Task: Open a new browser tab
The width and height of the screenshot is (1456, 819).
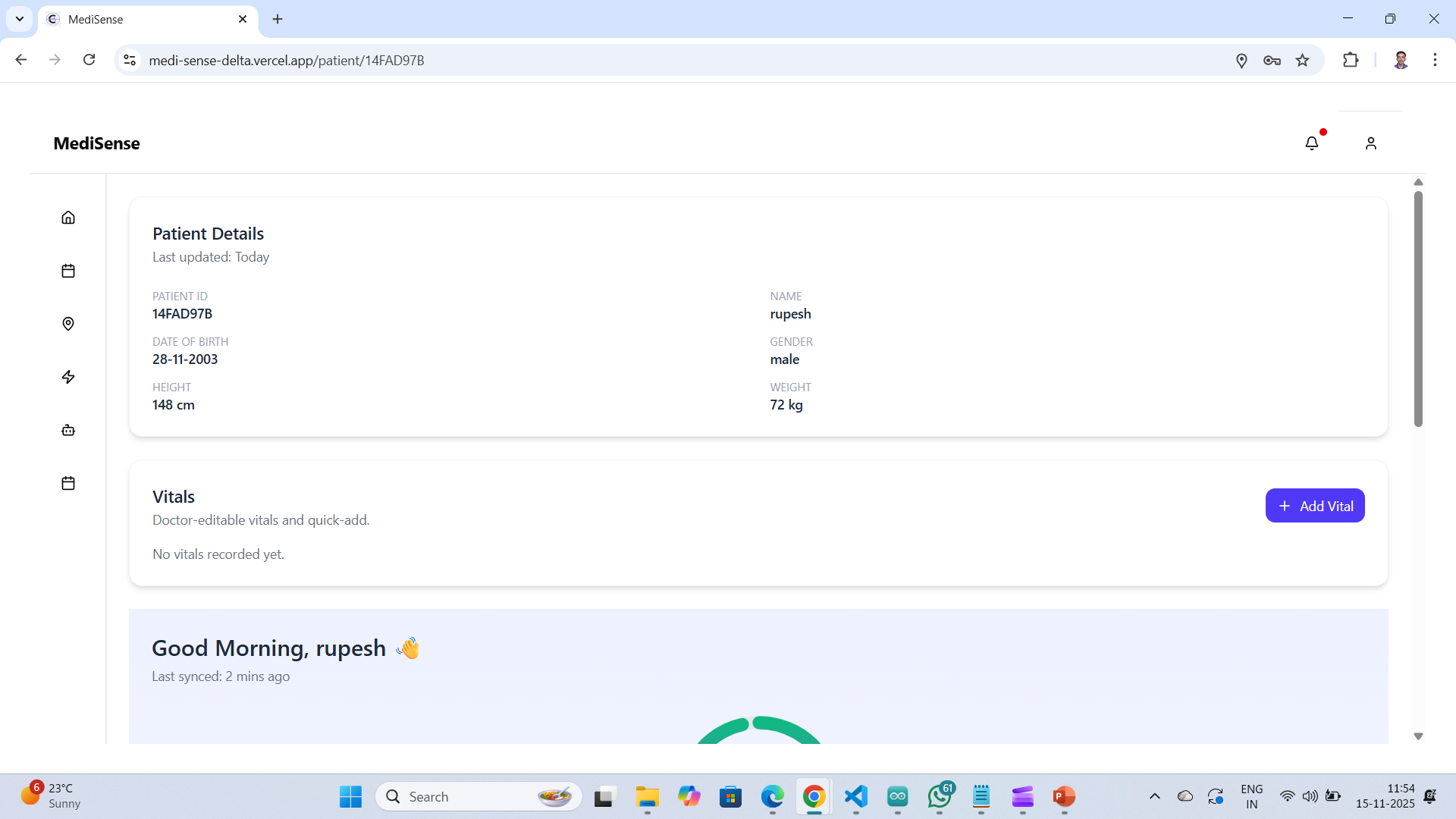Action: tap(278, 19)
